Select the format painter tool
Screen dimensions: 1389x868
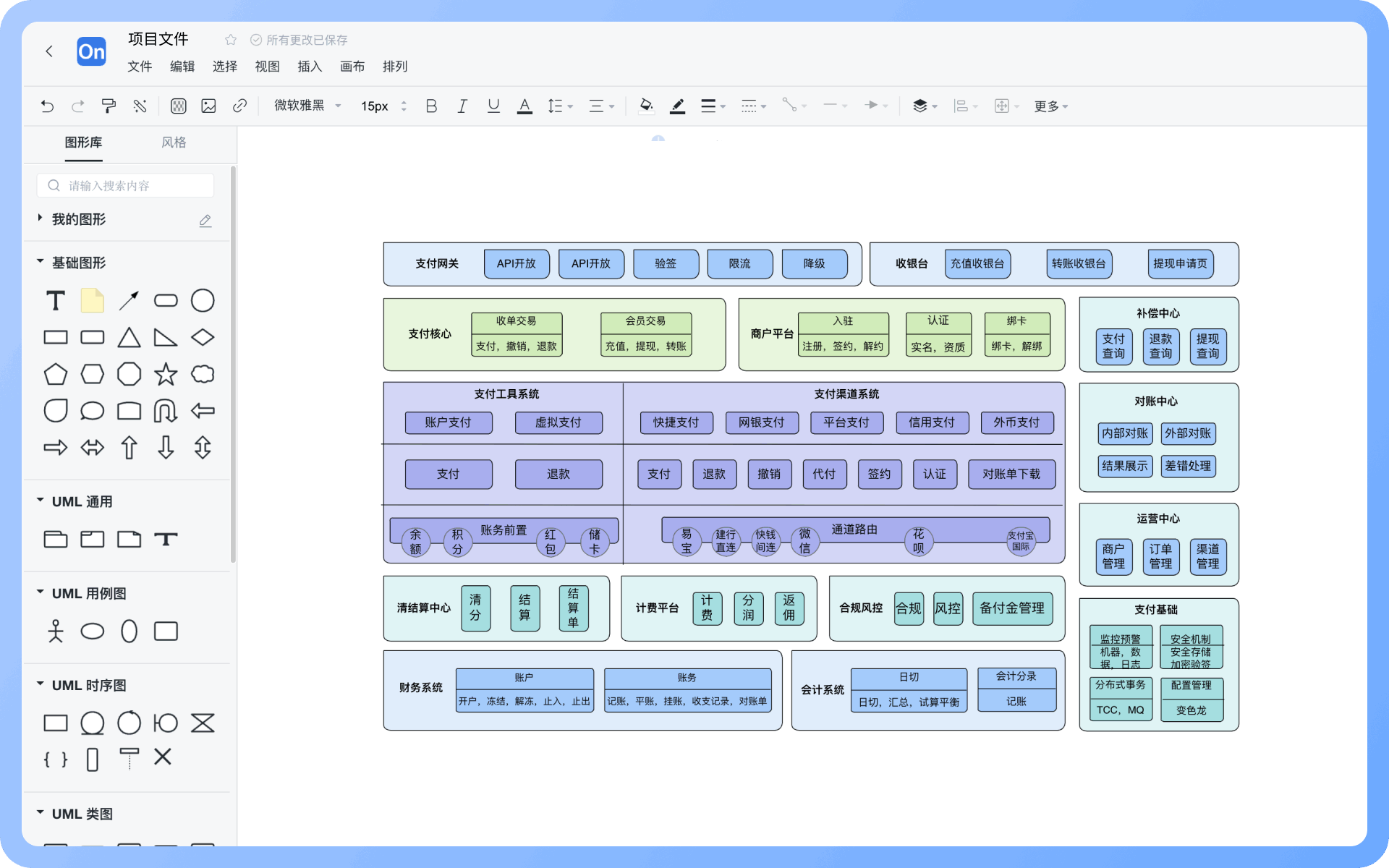point(109,106)
